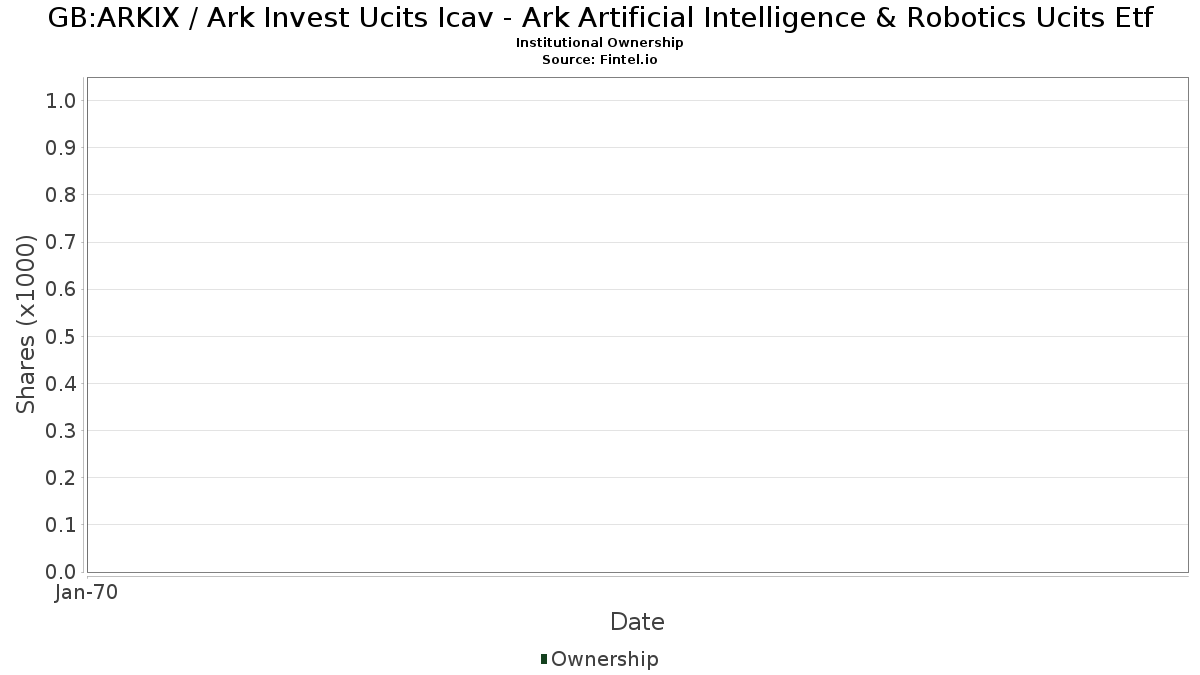Image resolution: width=1200 pixels, height=675 pixels.
Task: Click the ARKIX chart main title
Action: tap(600, 18)
